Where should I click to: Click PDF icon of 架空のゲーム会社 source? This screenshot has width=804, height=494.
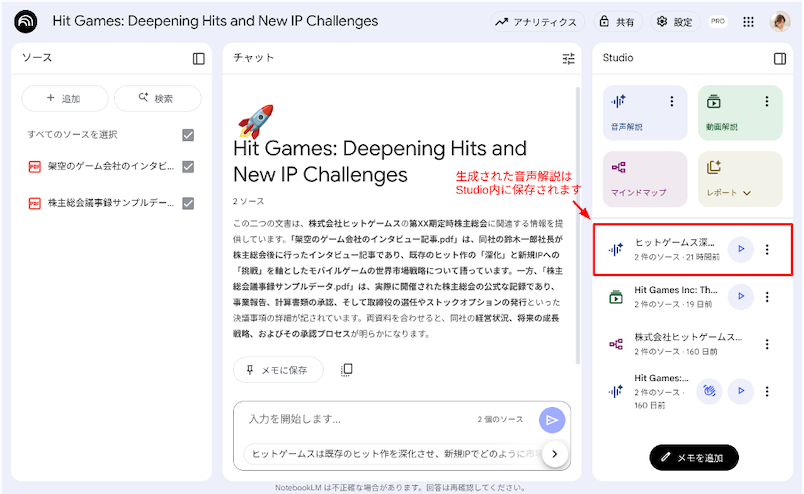point(34,167)
